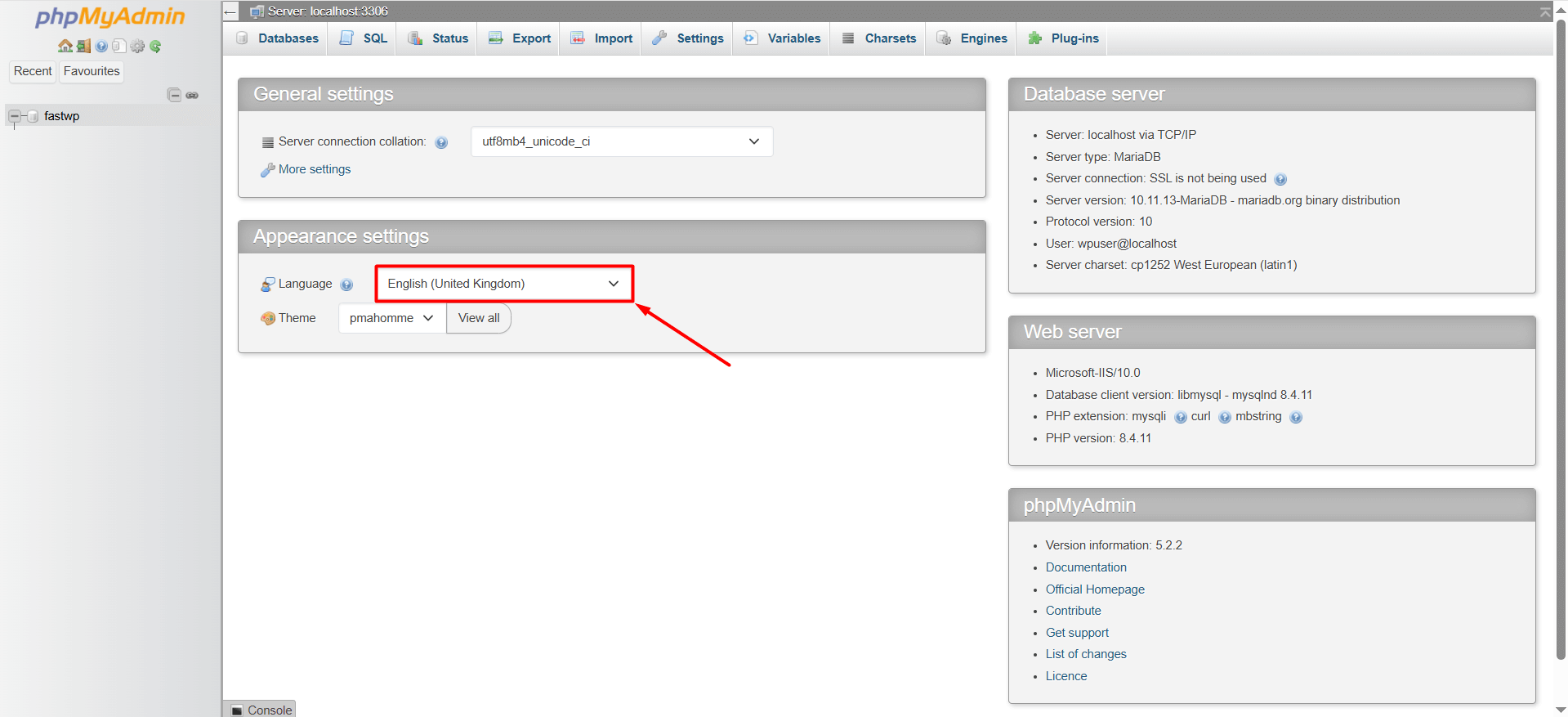Click the help icon after SSL is not being used
Image resolution: width=1568 pixels, height=717 pixels.
(1280, 179)
